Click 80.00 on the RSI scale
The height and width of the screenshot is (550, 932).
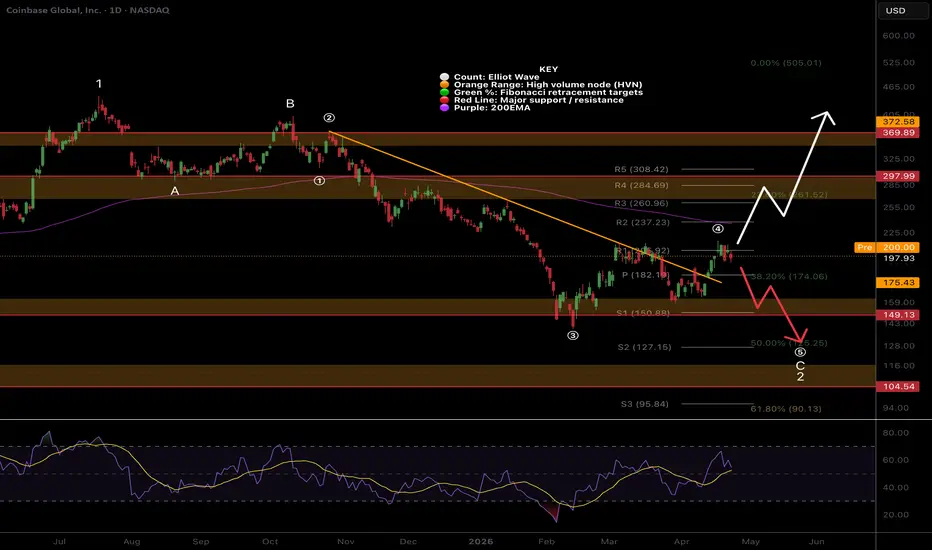click(x=896, y=433)
